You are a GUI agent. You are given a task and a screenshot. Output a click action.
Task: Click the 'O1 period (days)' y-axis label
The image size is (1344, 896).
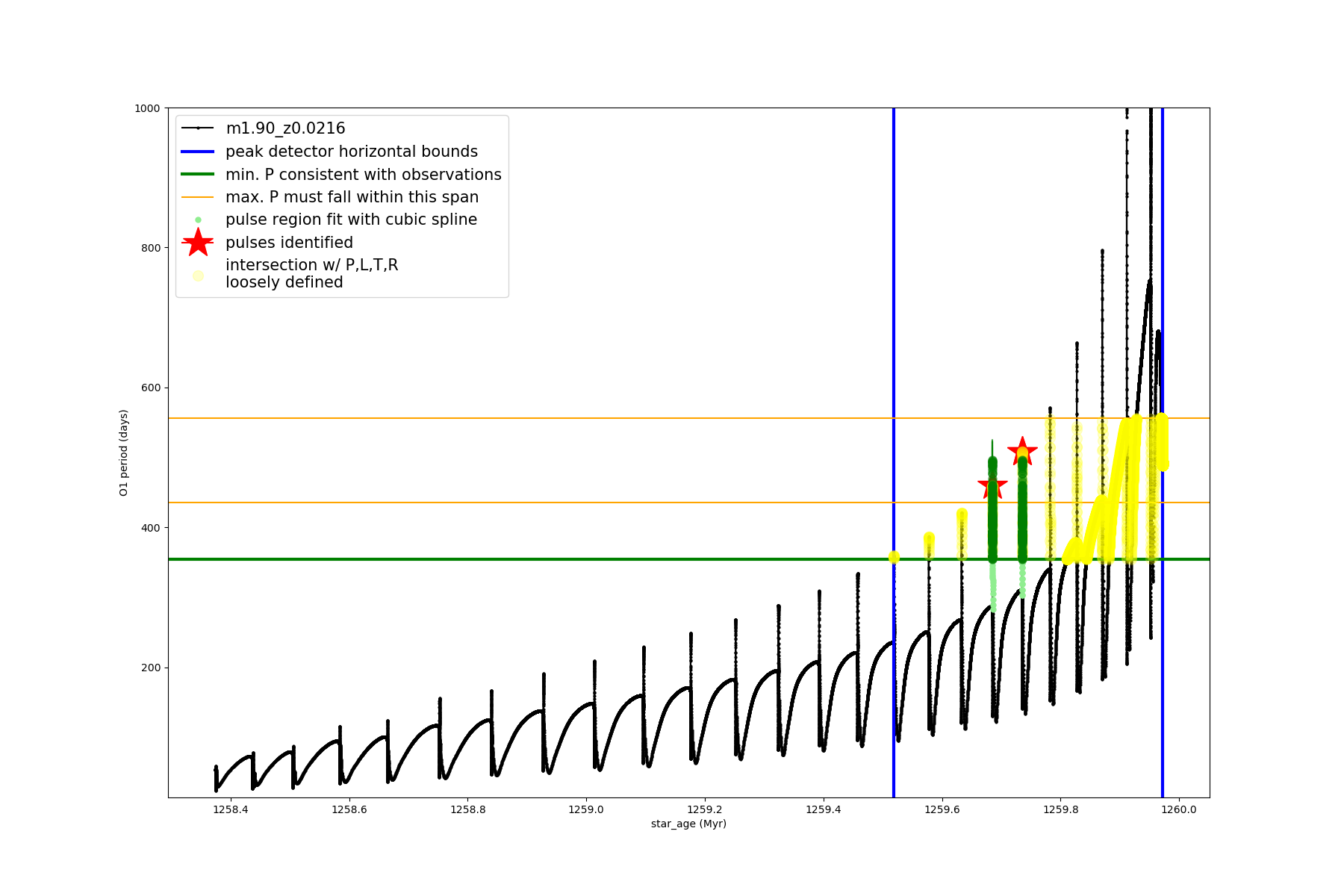(x=124, y=452)
